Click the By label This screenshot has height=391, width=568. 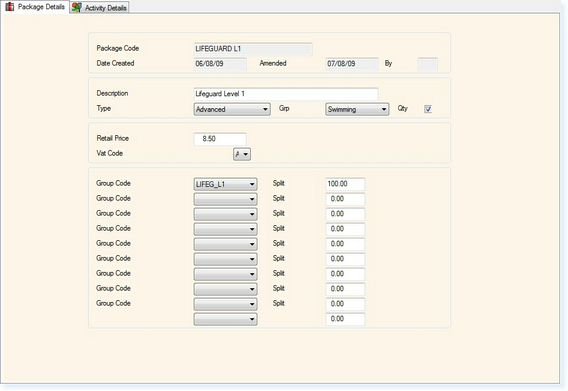[388, 63]
